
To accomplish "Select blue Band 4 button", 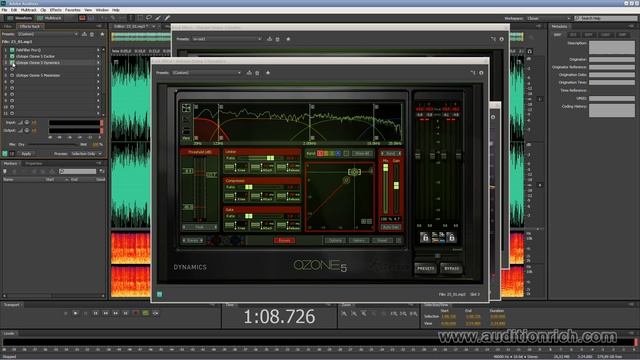I will [338, 153].
